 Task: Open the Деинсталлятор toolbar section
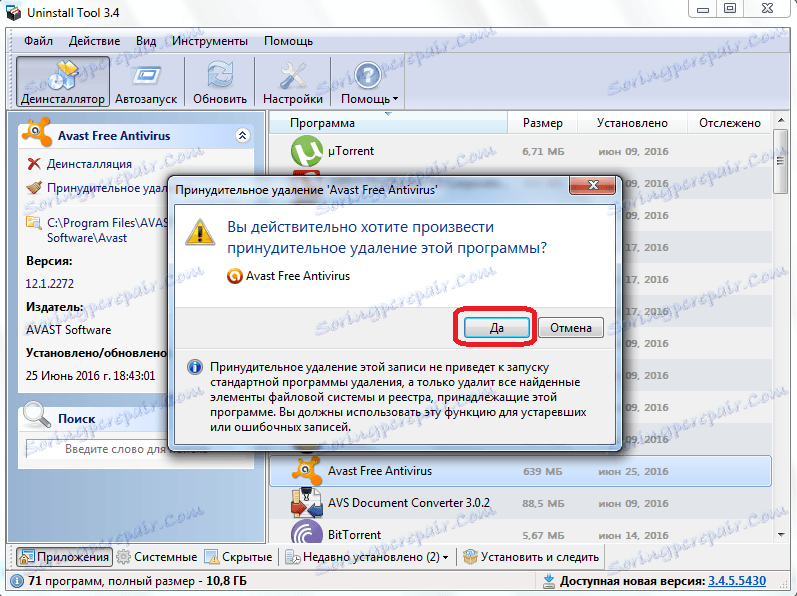(x=63, y=81)
